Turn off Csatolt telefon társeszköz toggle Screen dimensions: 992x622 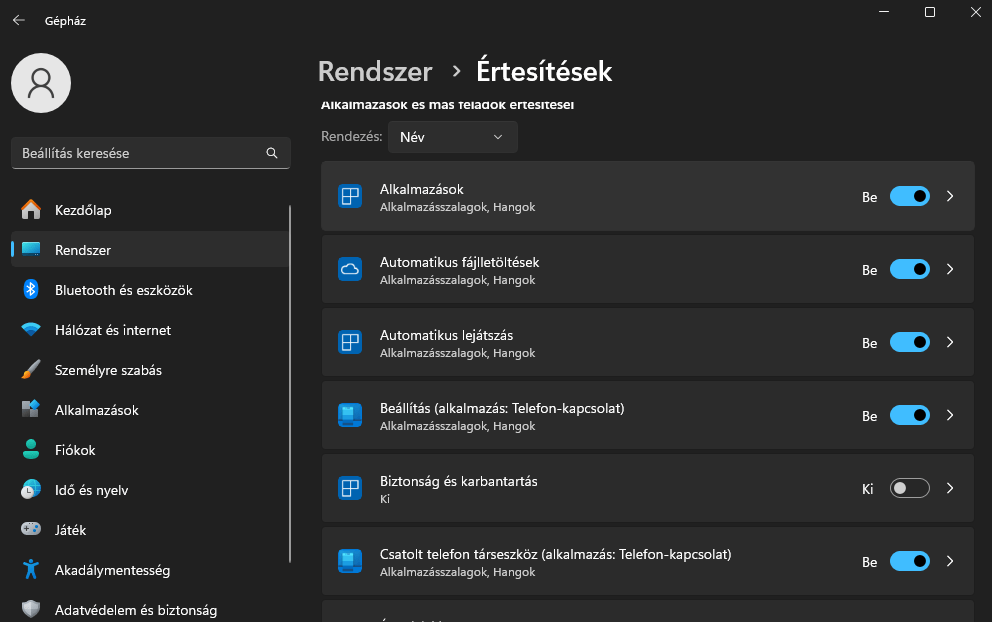910,561
